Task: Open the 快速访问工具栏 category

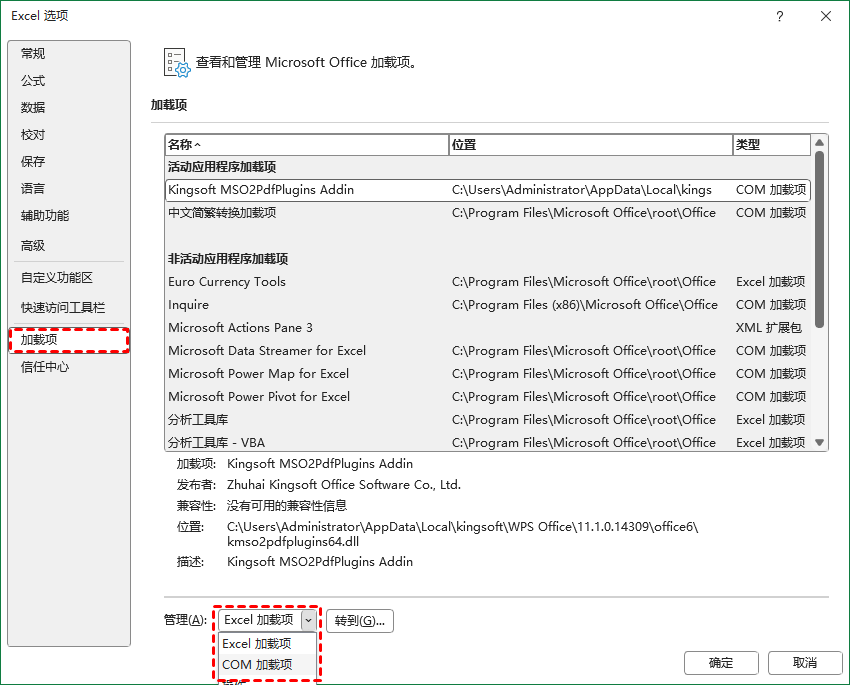Action: [69, 308]
